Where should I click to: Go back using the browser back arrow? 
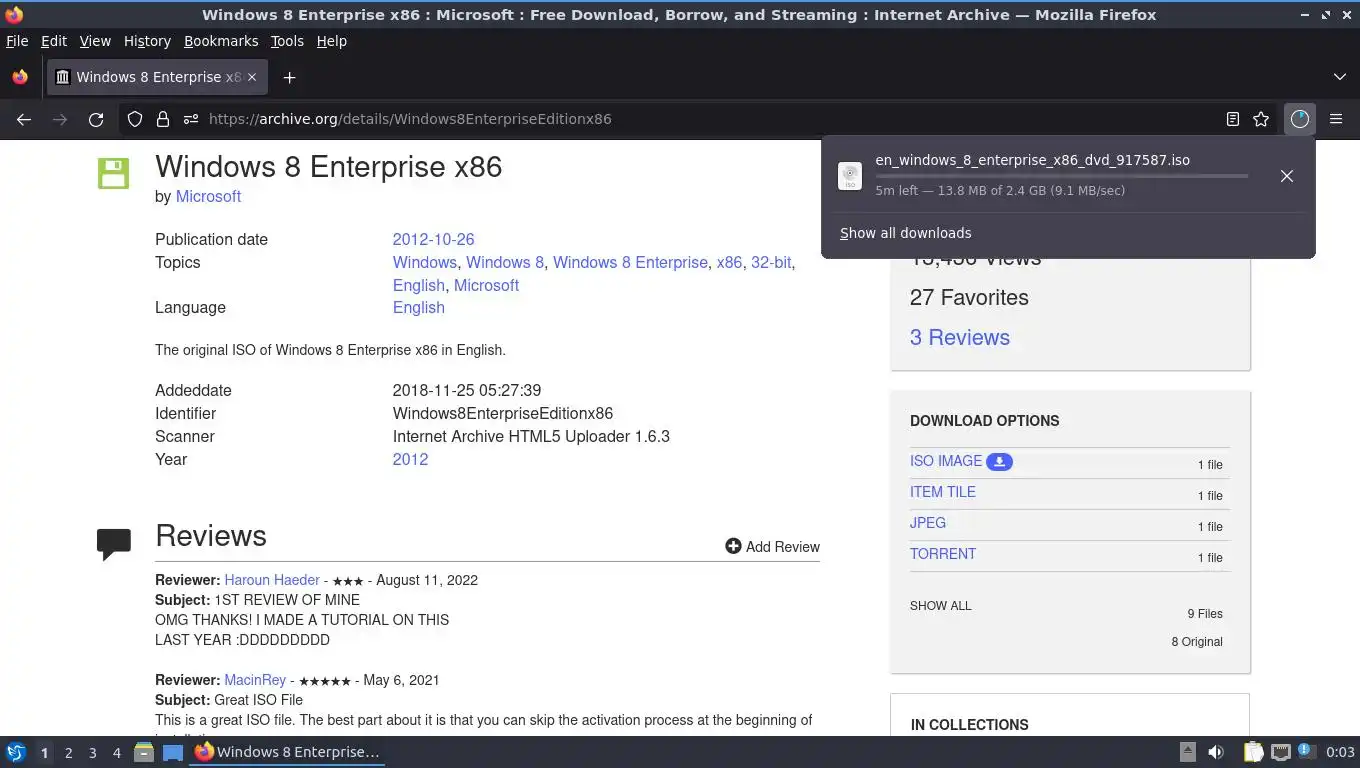pos(24,119)
